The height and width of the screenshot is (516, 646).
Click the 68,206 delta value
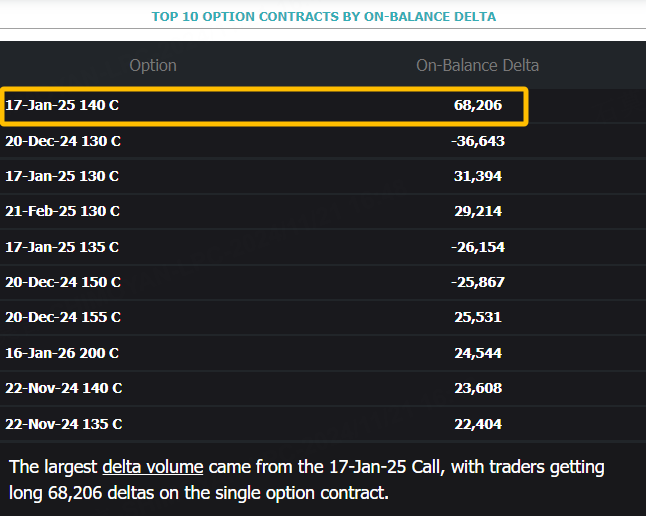coord(477,105)
